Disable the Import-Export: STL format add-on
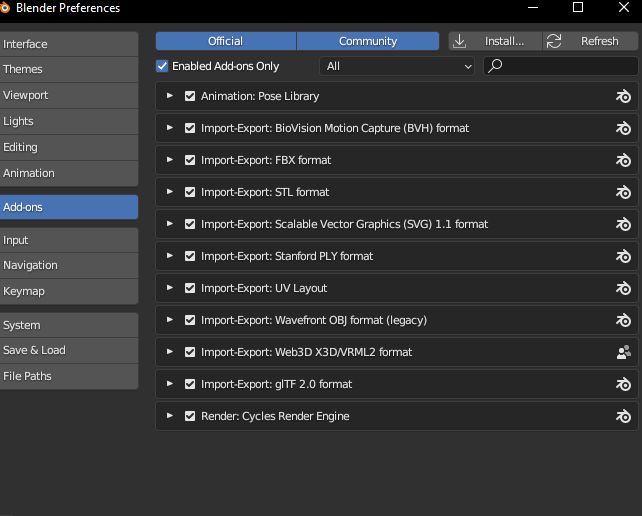 point(190,192)
